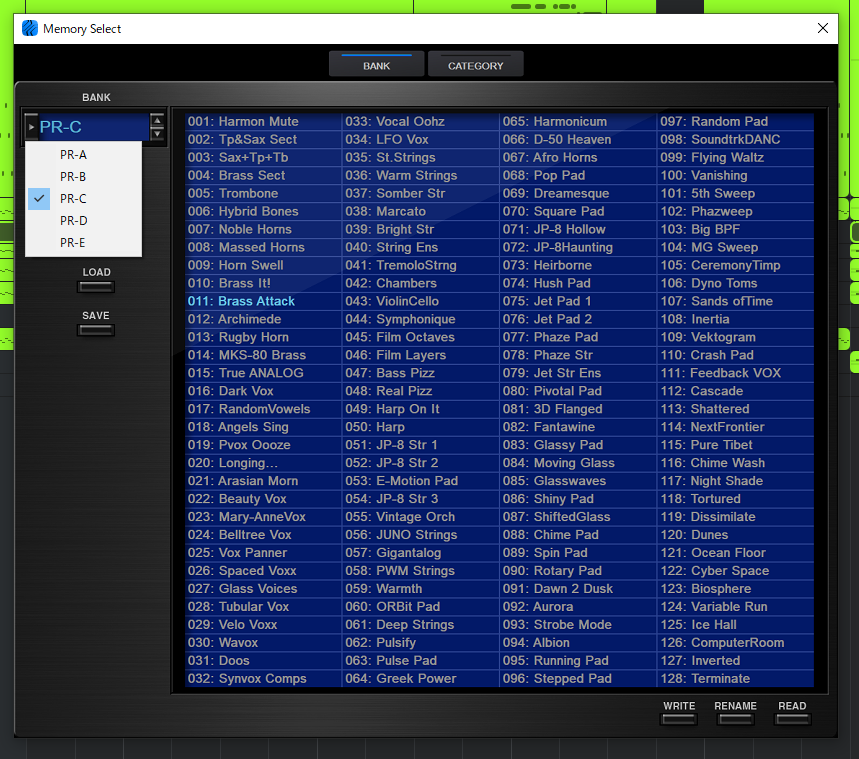Pick patch 121: Ocean Floor
The height and width of the screenshot is (759, 859).
pyautogui.click(x=736, y=553)
